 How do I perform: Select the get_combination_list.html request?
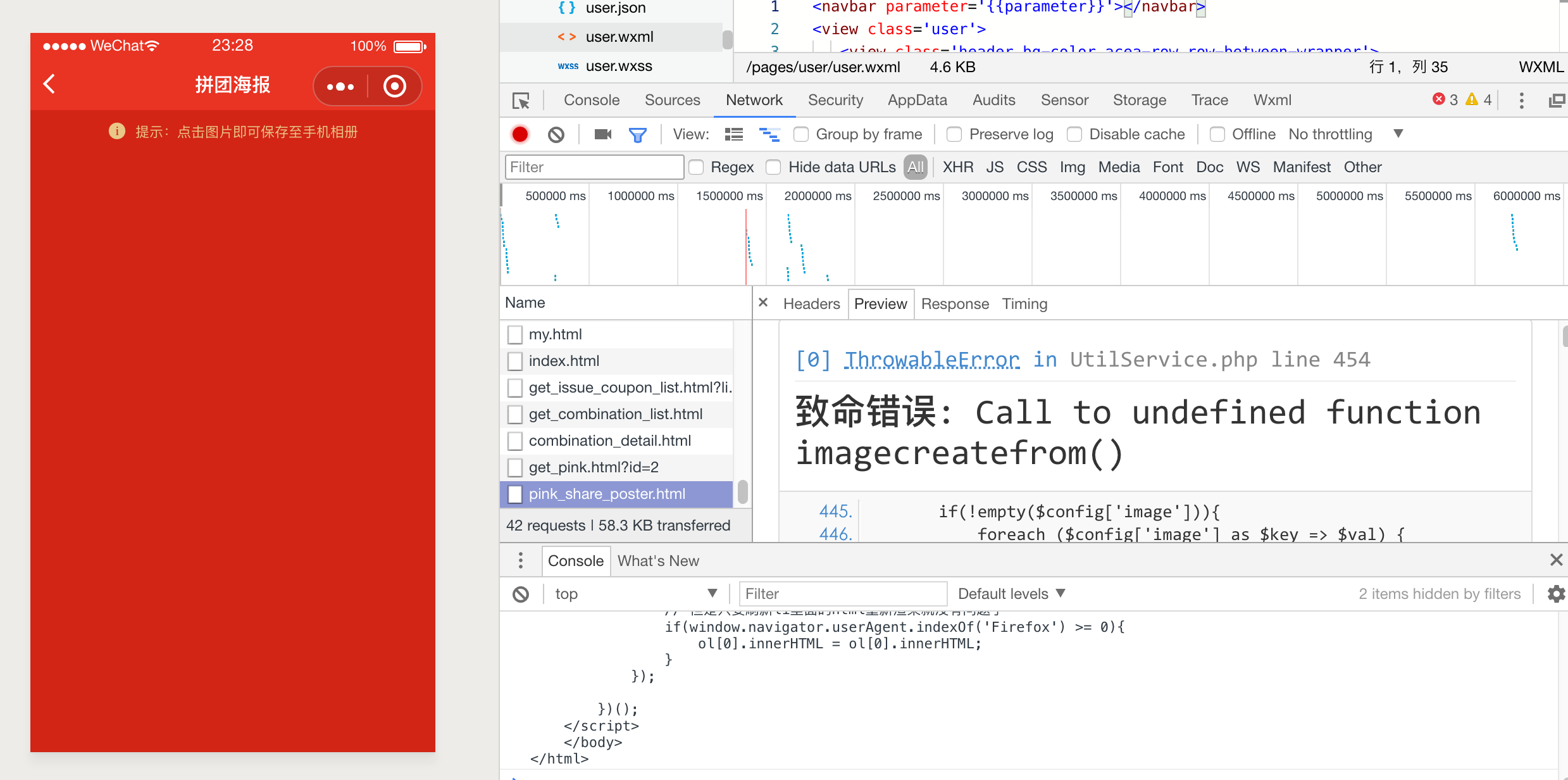616,414
